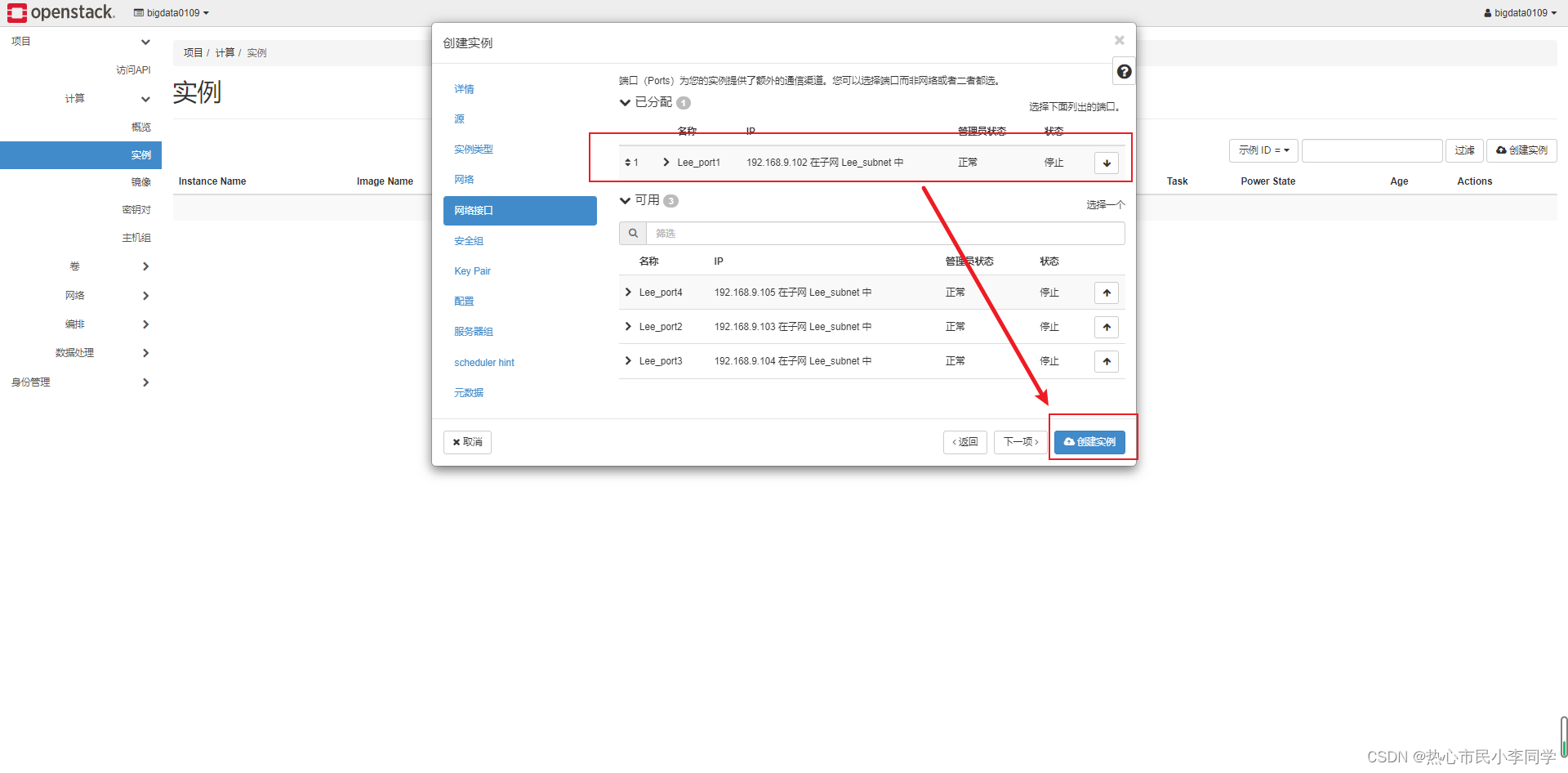Expand Lee_port3 row details
This screenshot has width=1568, height=773.
click(x=628, y=360)
